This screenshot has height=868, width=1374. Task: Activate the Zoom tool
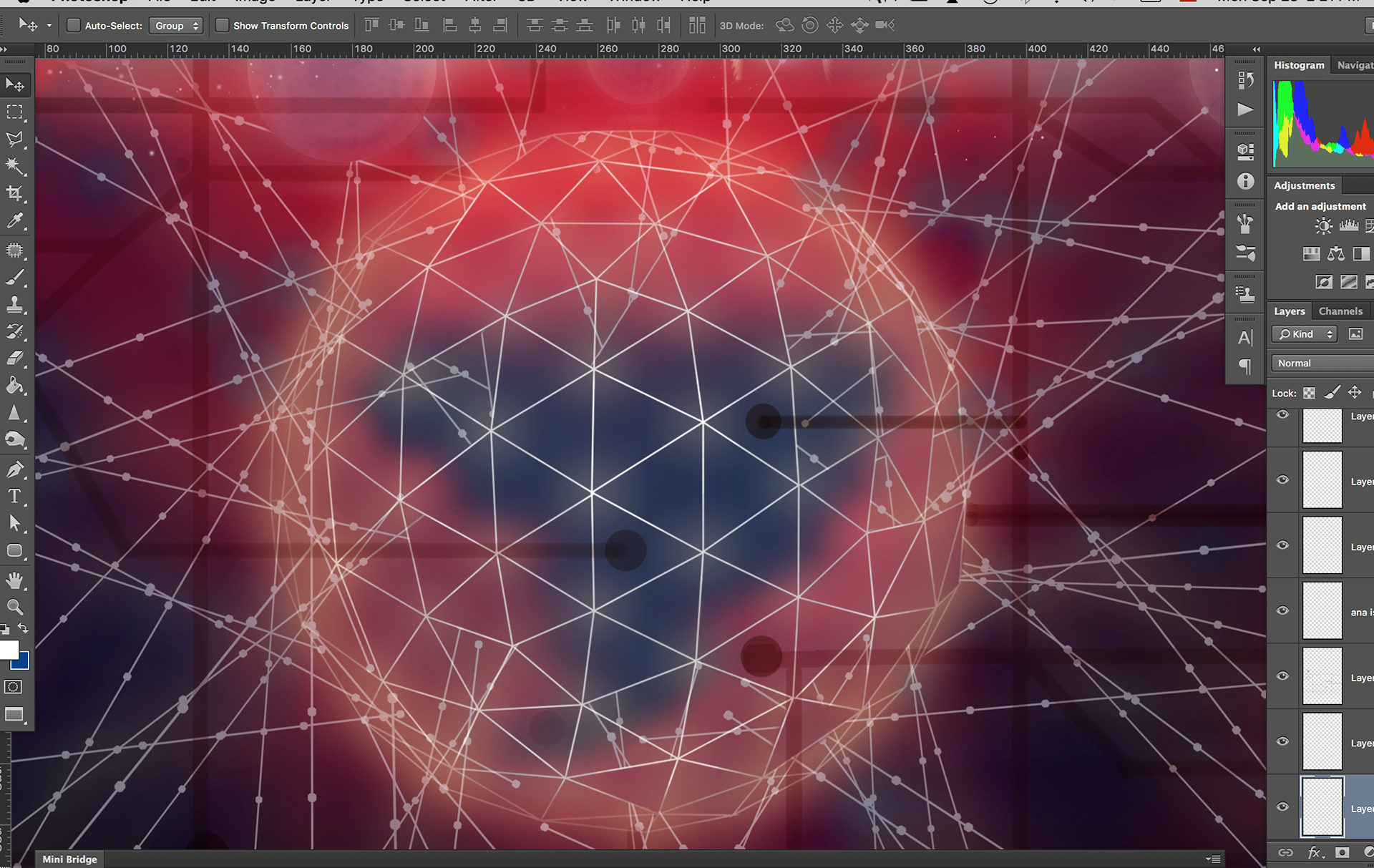(14, 607)
